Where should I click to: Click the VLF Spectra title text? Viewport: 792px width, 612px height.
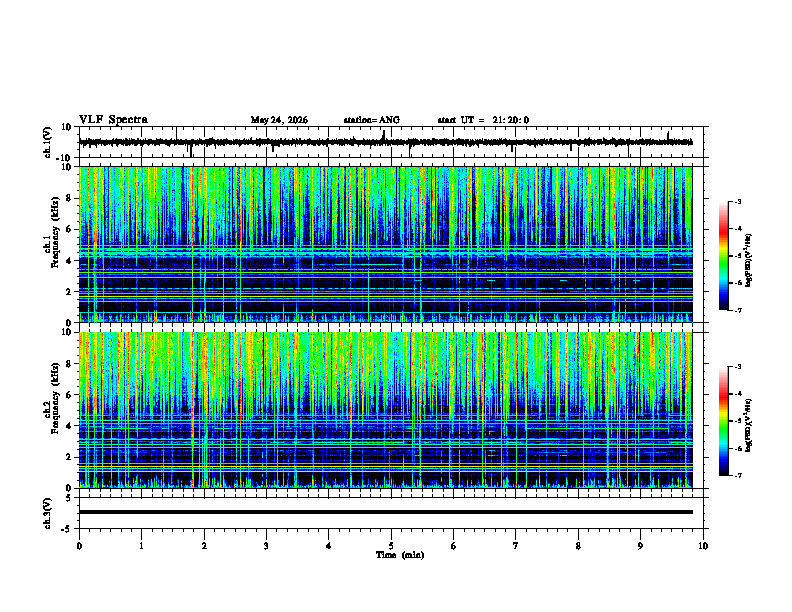click(113, 120)
